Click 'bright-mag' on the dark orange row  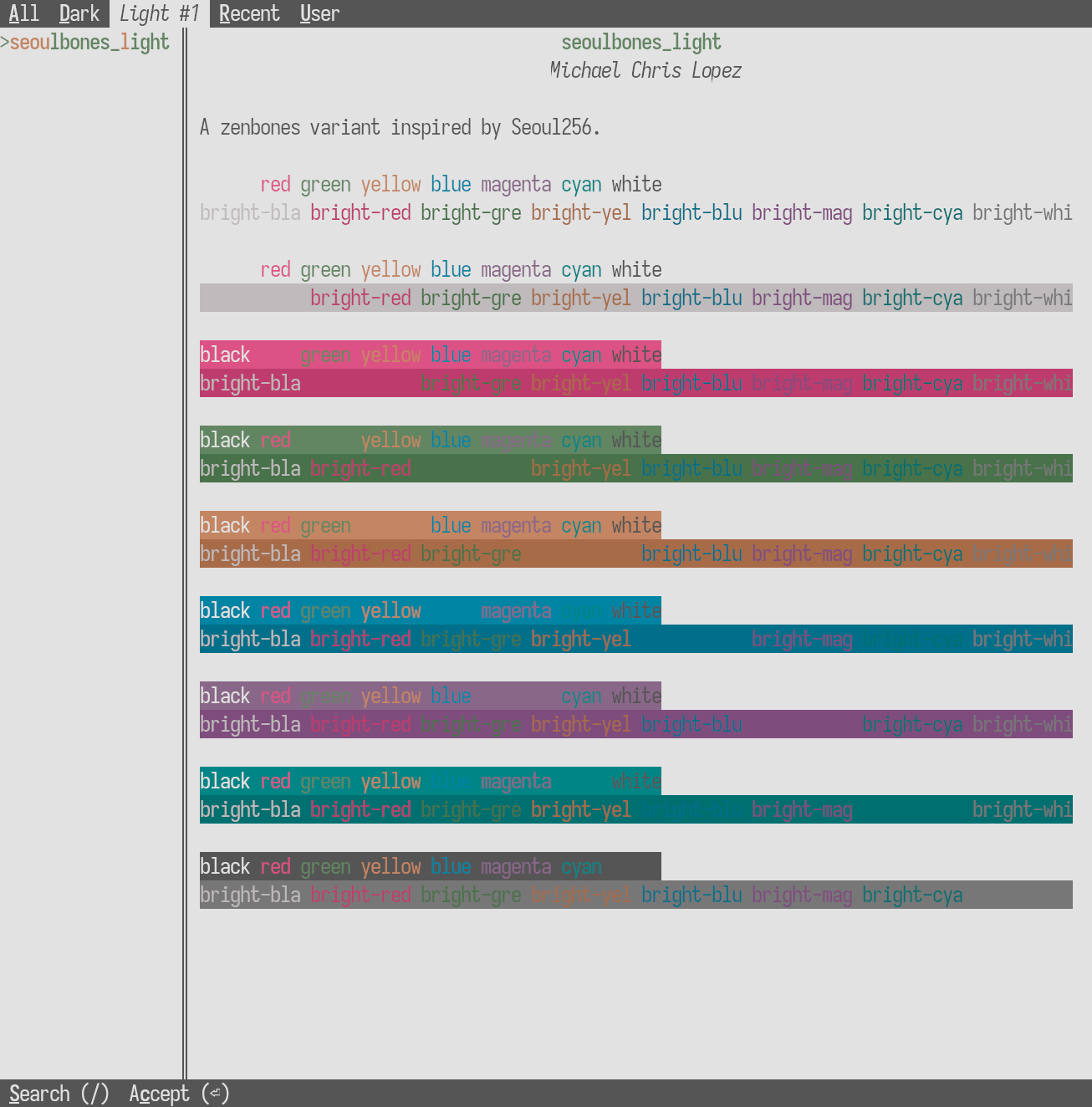802,553
